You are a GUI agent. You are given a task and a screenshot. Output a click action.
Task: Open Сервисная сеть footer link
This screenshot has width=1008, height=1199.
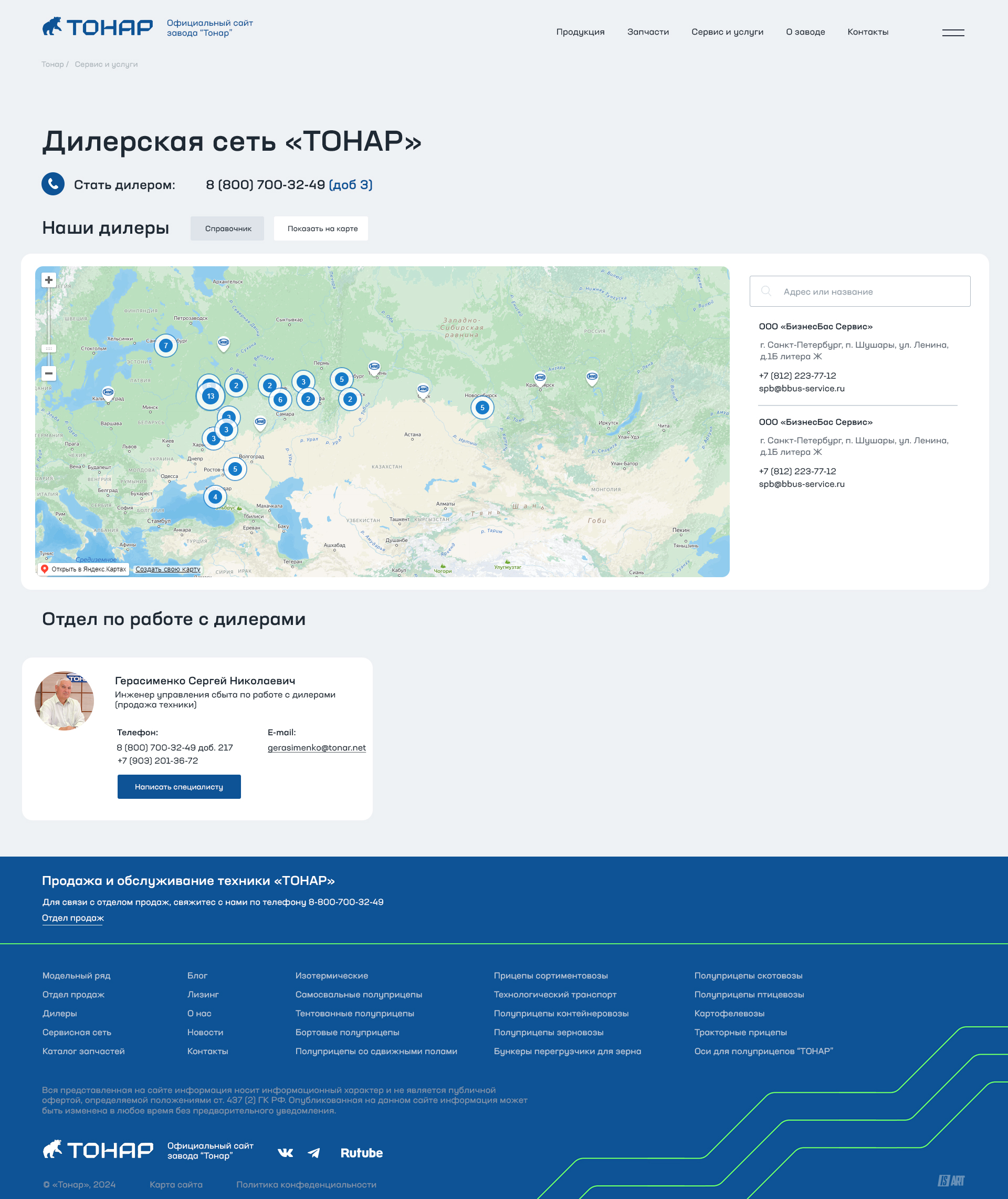77,1032
